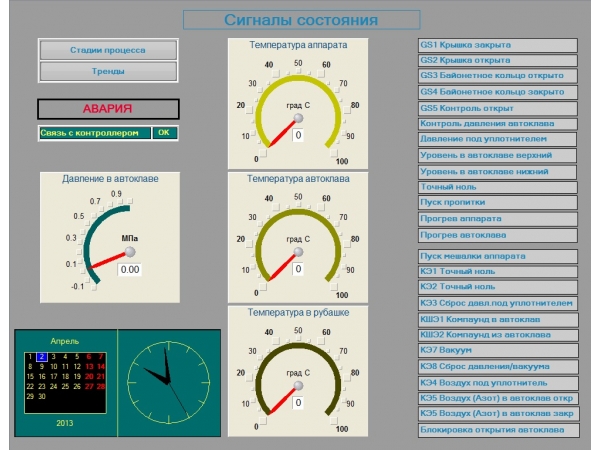Click КЭ8 Сброс давления/вакуума signal
This screenshot has height=450, width=600.
(498, 367)
